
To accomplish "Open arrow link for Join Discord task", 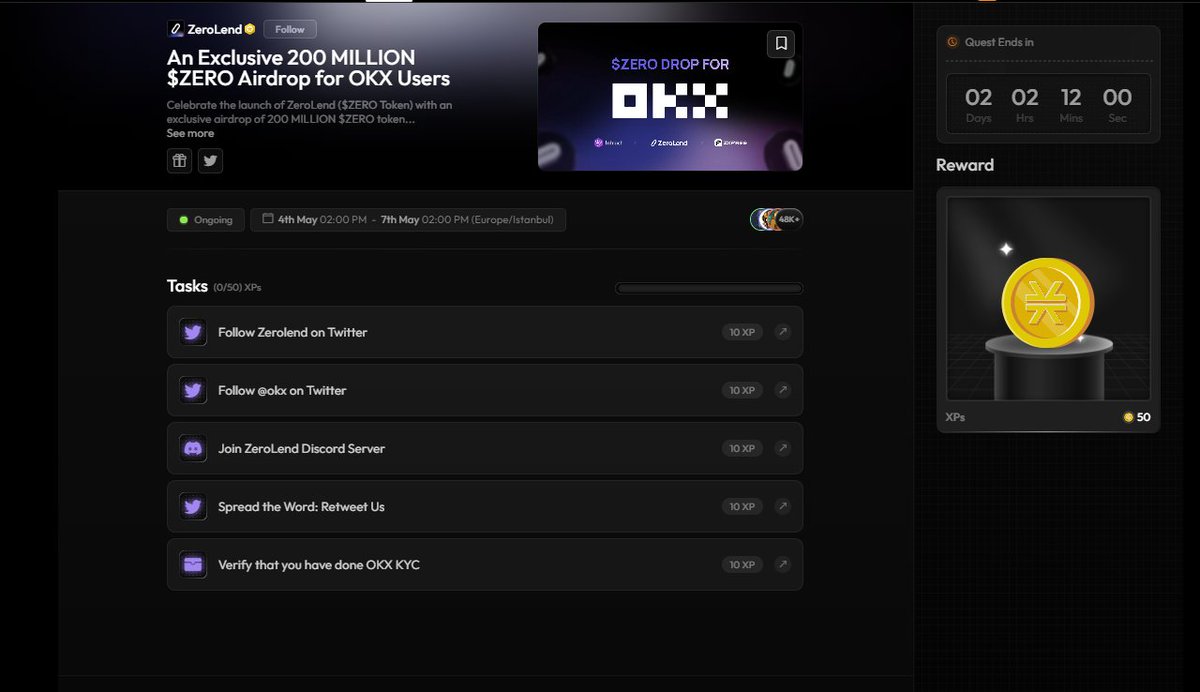I will pyautogui.click(x=783, y=448).
